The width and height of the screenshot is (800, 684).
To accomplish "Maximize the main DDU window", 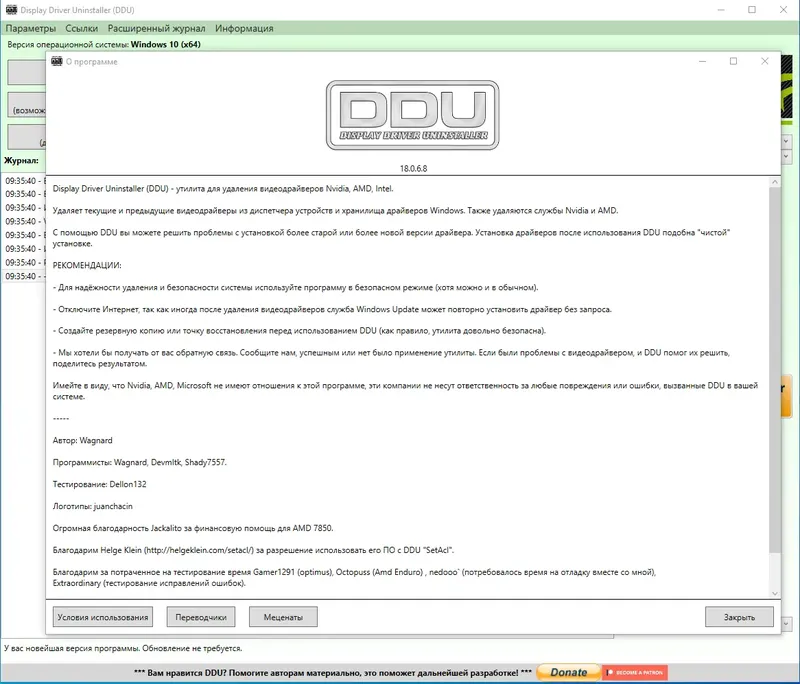I will click(x=752, y=10).
